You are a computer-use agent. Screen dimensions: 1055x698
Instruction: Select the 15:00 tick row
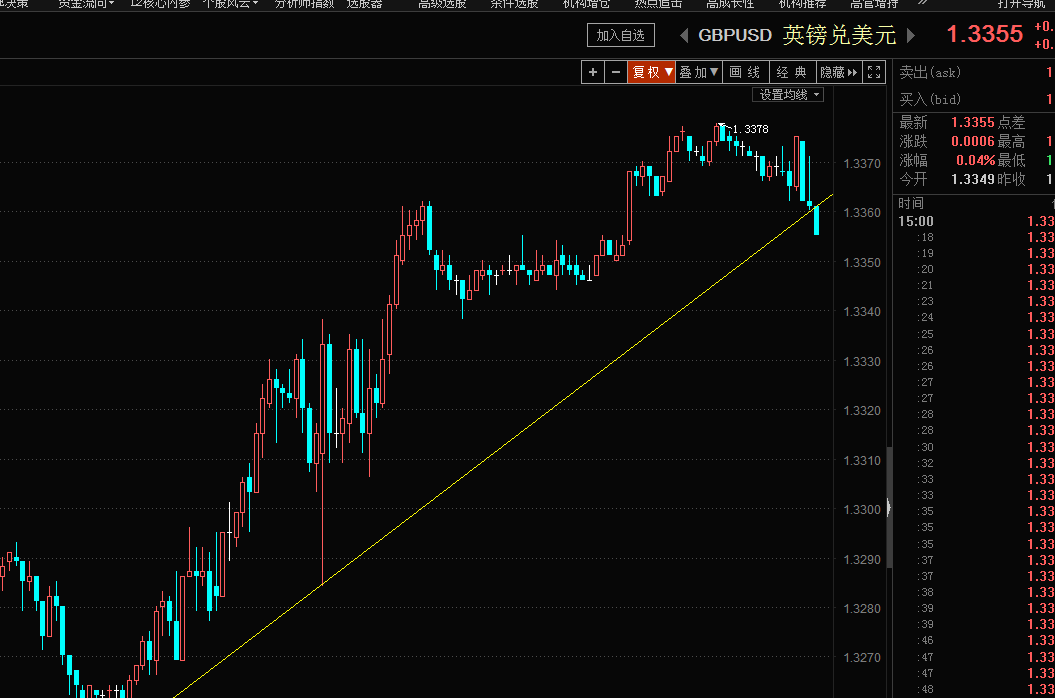pos(976,221)
